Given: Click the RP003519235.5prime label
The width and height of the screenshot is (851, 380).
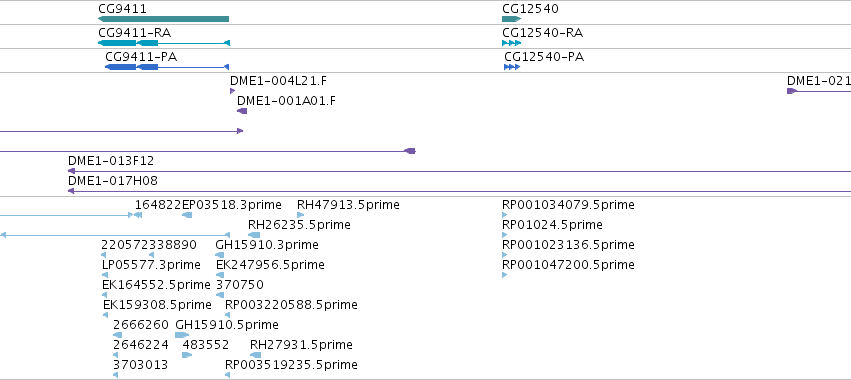Looking at the screenshot, I should (x=291, y=364).
